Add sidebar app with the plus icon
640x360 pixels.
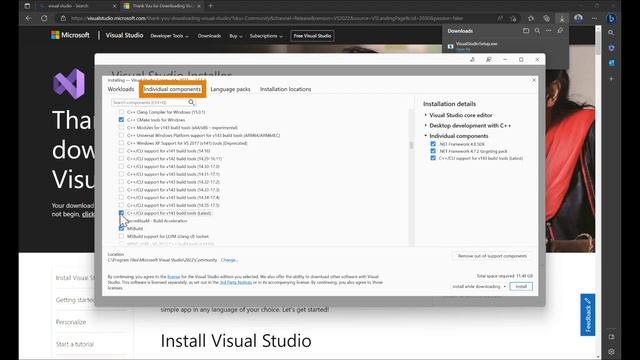click(611, 78)
